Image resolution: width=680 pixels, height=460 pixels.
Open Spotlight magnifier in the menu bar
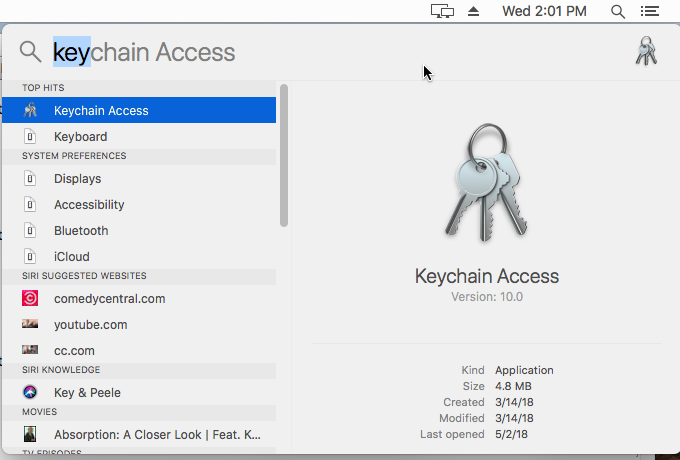click(x=618, y=12)
